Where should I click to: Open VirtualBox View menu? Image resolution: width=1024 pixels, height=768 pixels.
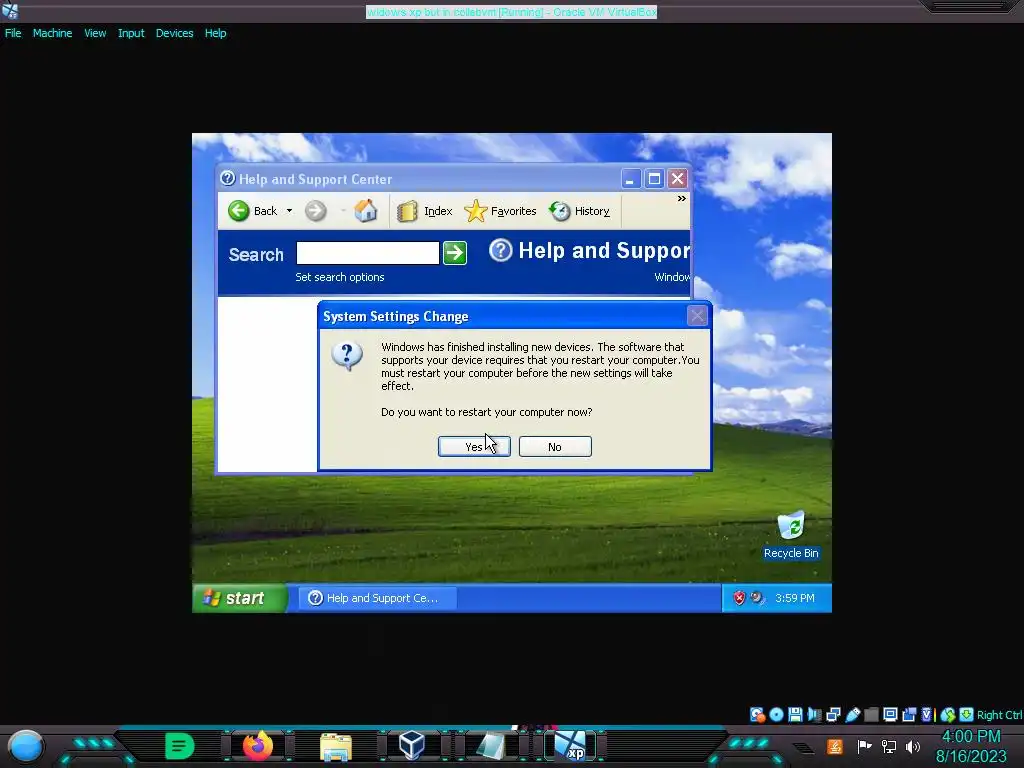click(x=95, y=33)
